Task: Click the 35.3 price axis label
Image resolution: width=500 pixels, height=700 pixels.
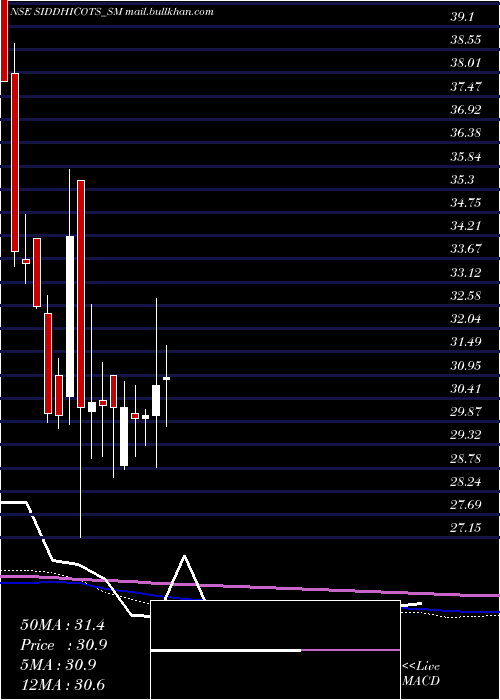Action: (x=463, y=179)
